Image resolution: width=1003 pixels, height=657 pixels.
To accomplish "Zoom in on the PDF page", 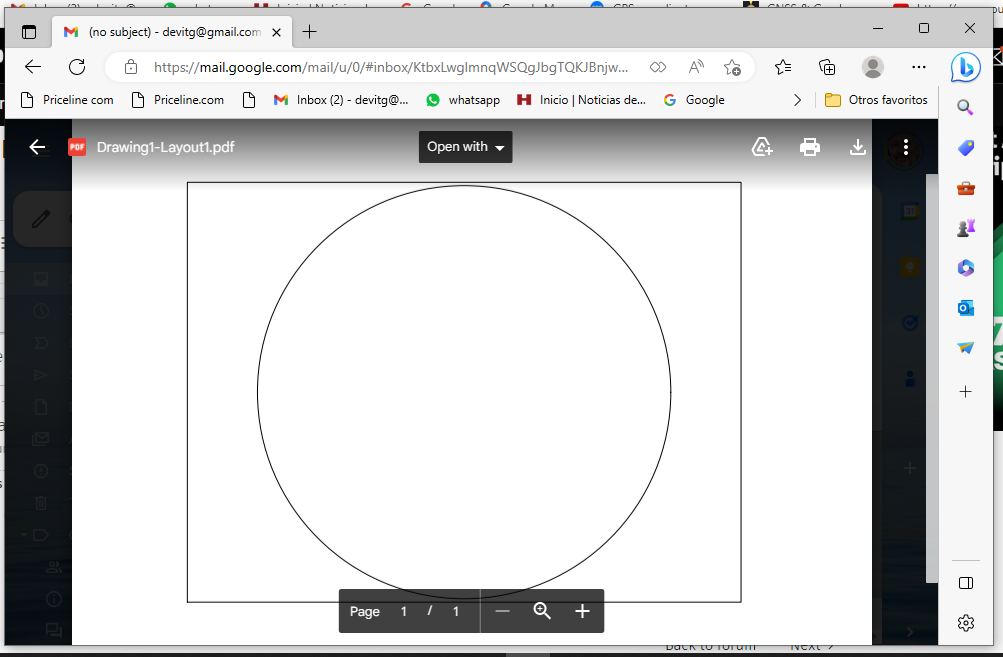I will click(581, 611).
